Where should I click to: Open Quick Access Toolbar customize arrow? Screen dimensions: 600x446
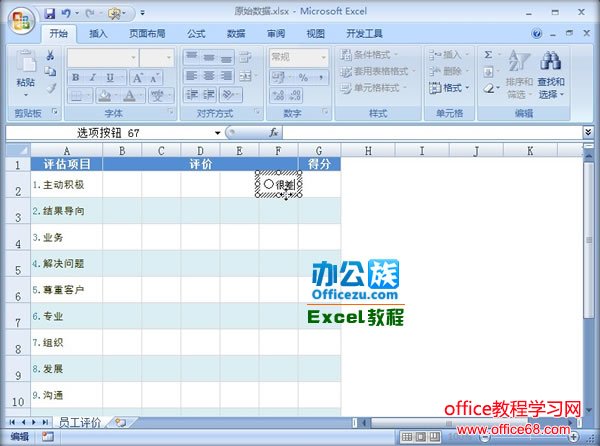pos(142,13)
